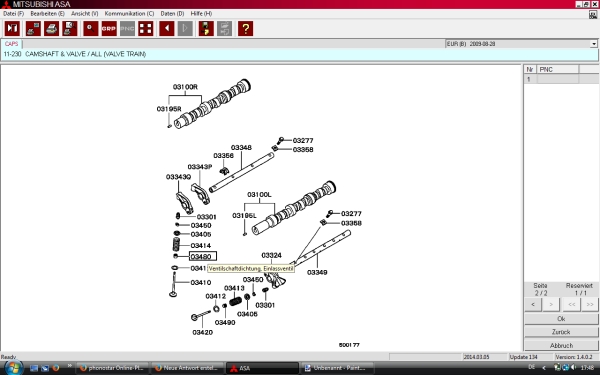Click the Abbruch button
Viewport: 600px width, 375px height.
pyautogui.click(x=561, y=345)
